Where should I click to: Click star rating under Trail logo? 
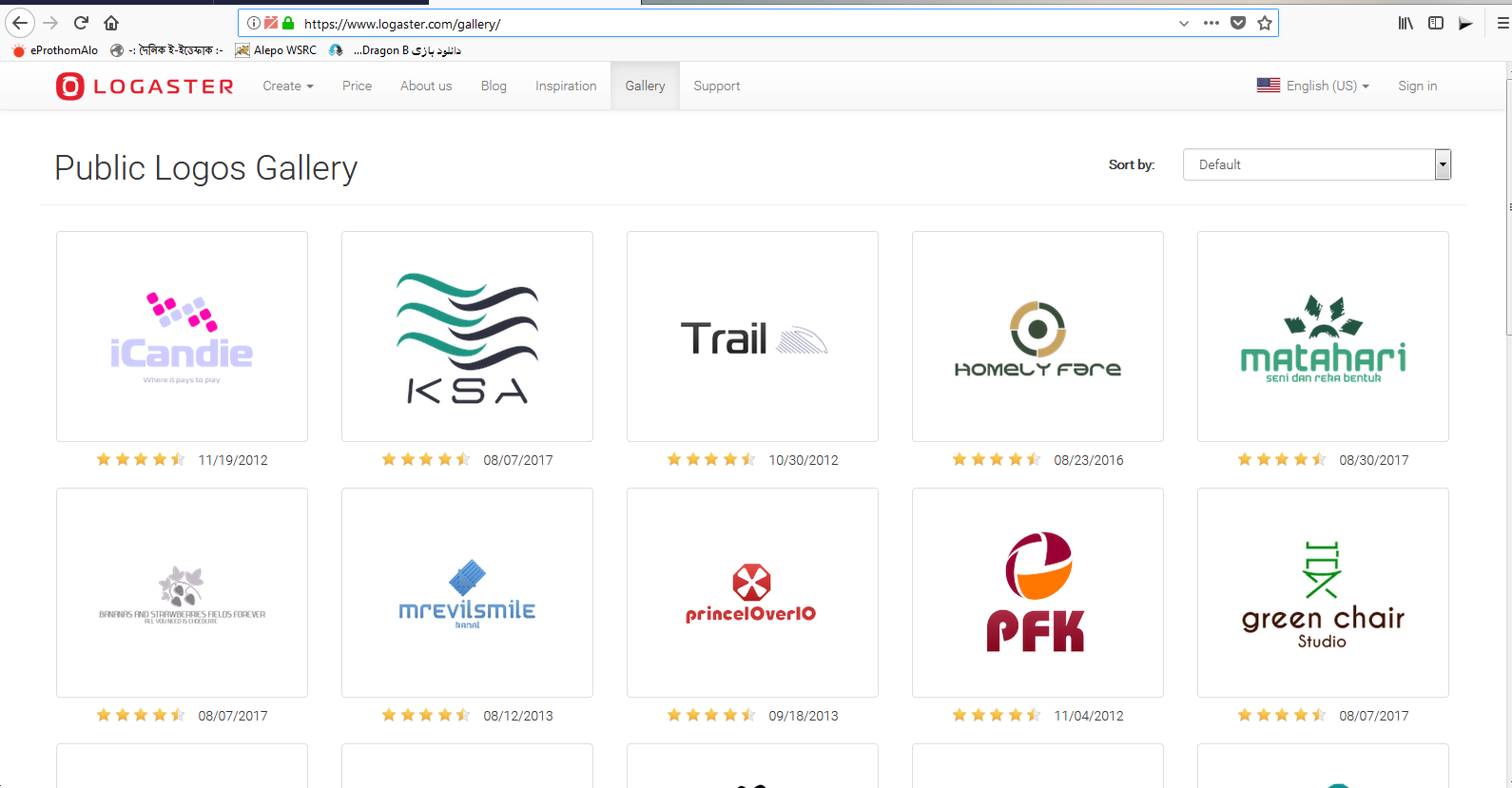[x=711, y=460]
